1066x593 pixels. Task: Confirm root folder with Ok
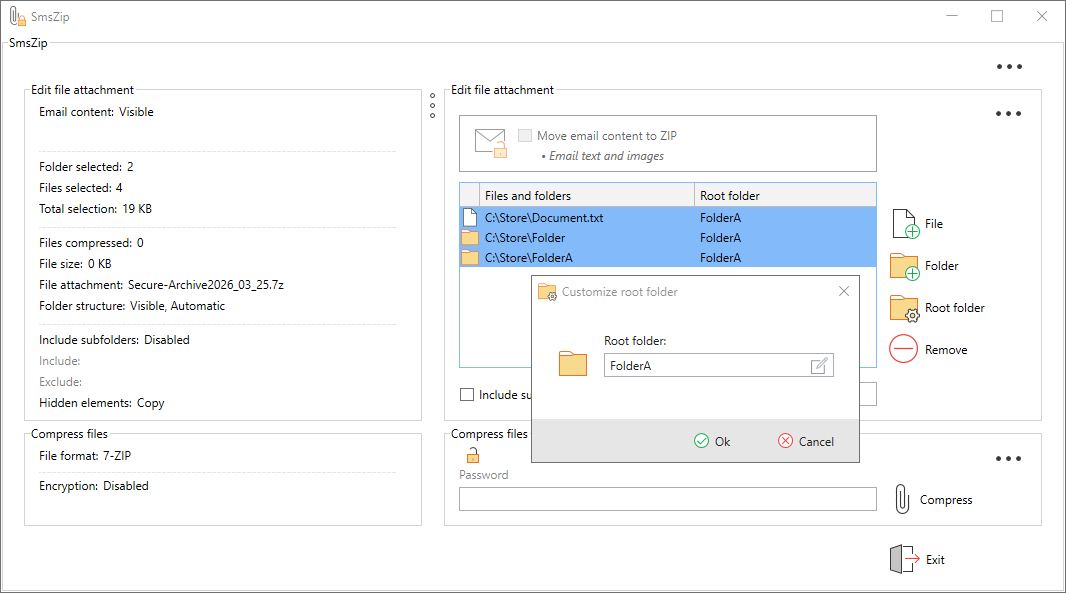tap(714, 440)
